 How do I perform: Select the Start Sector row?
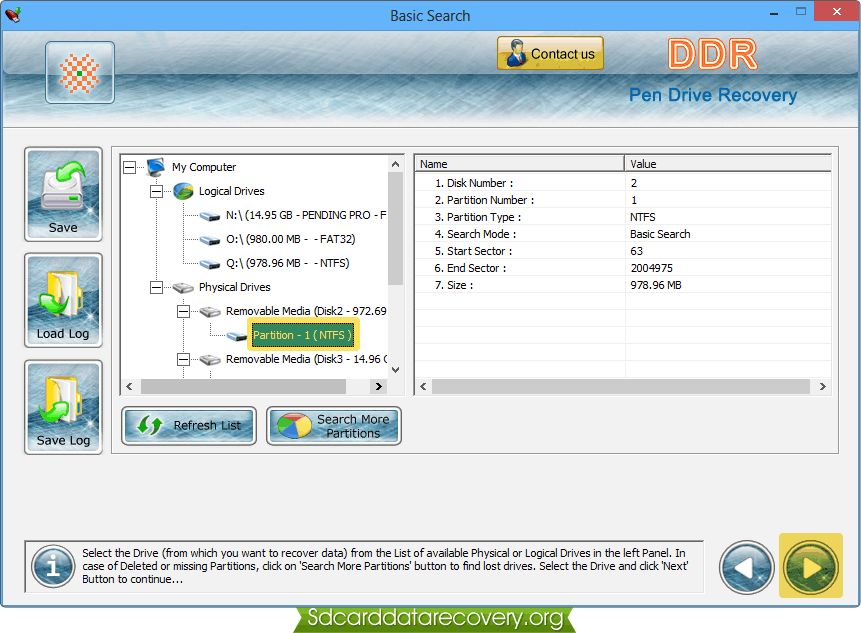point(623,251)
